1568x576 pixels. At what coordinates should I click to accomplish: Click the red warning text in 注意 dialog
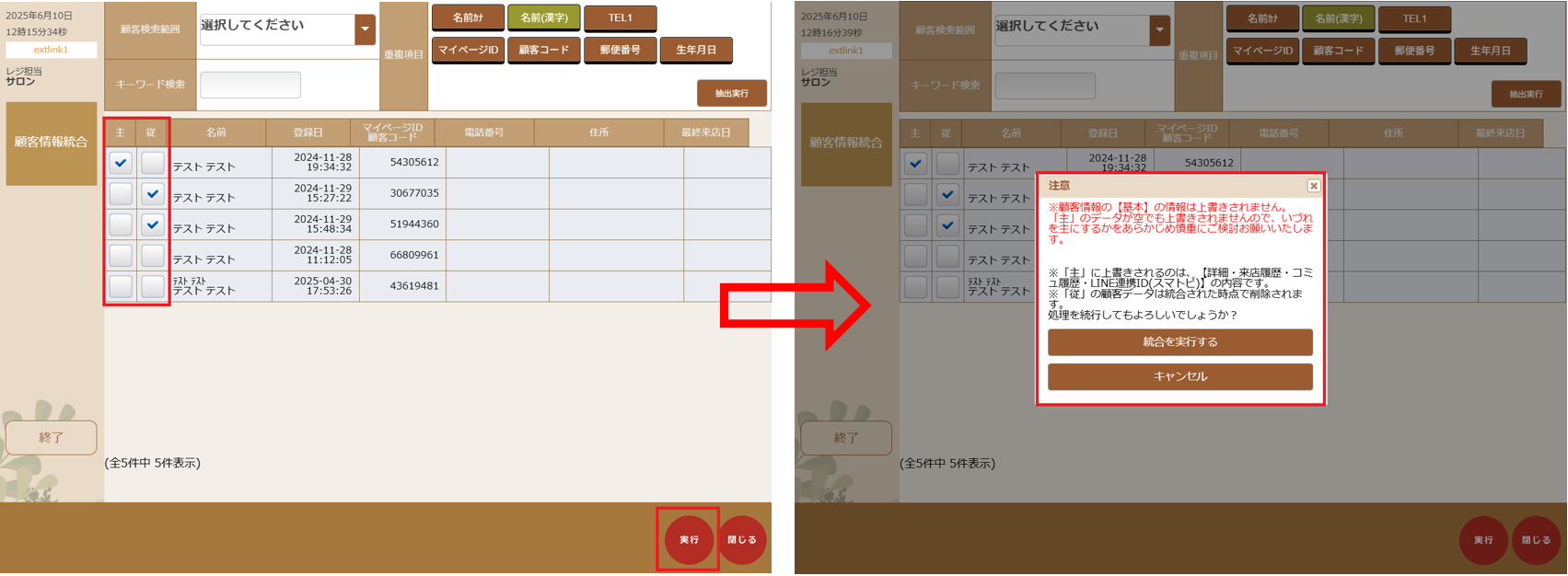(1180, 224)
